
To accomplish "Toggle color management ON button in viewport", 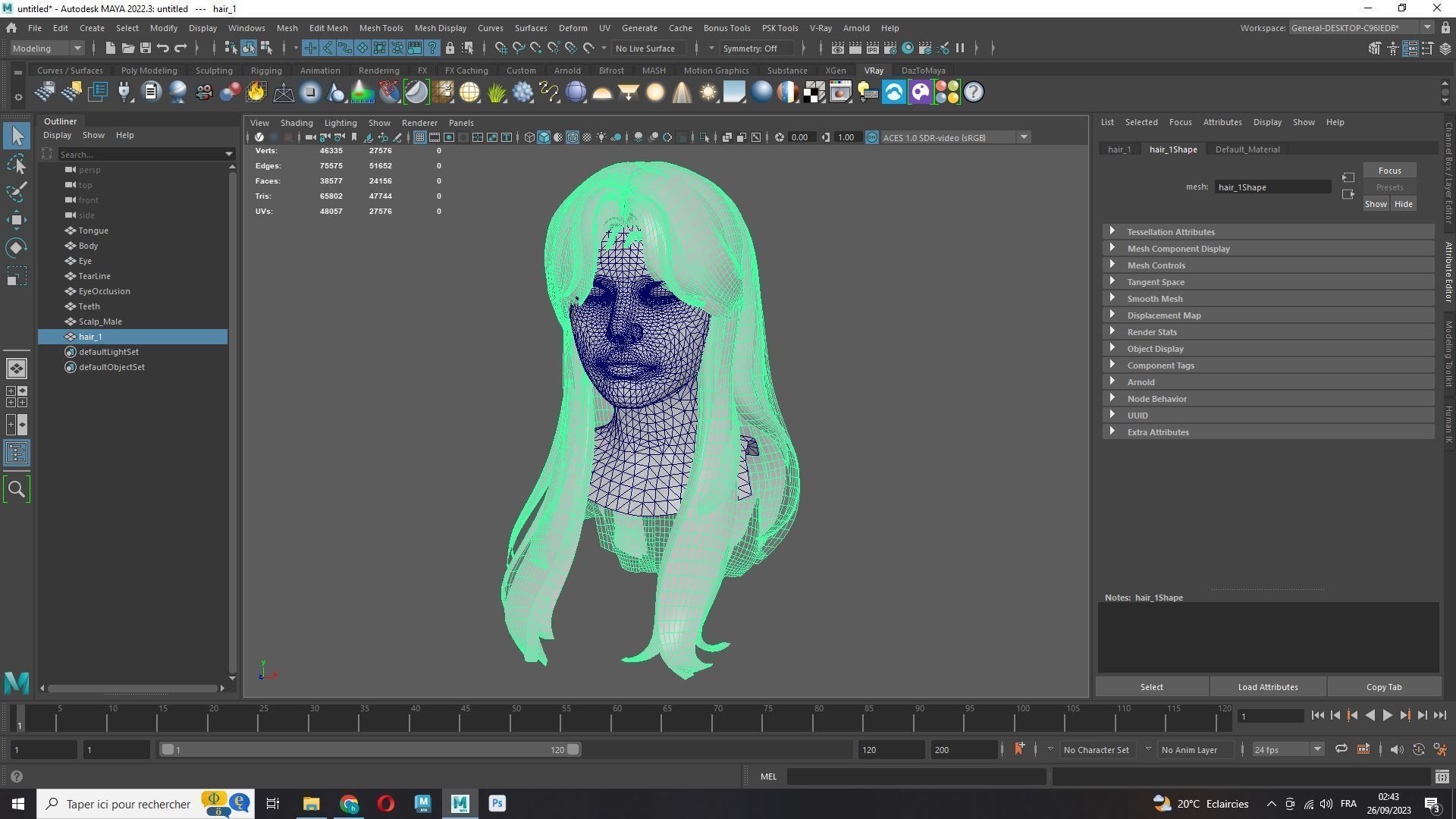I will point(871,137).
